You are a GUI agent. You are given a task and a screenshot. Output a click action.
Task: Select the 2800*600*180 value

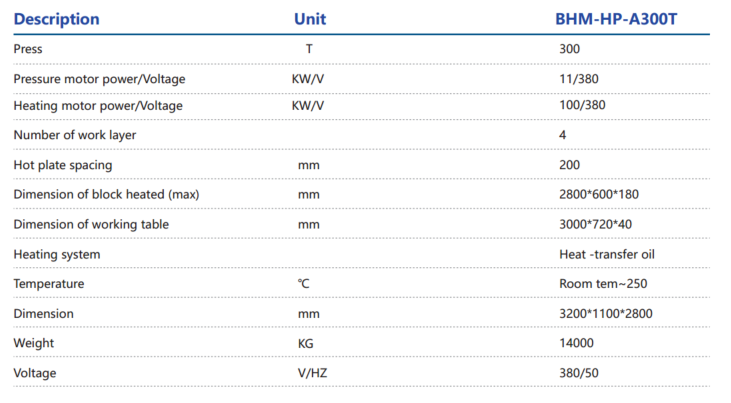[600, 194]
